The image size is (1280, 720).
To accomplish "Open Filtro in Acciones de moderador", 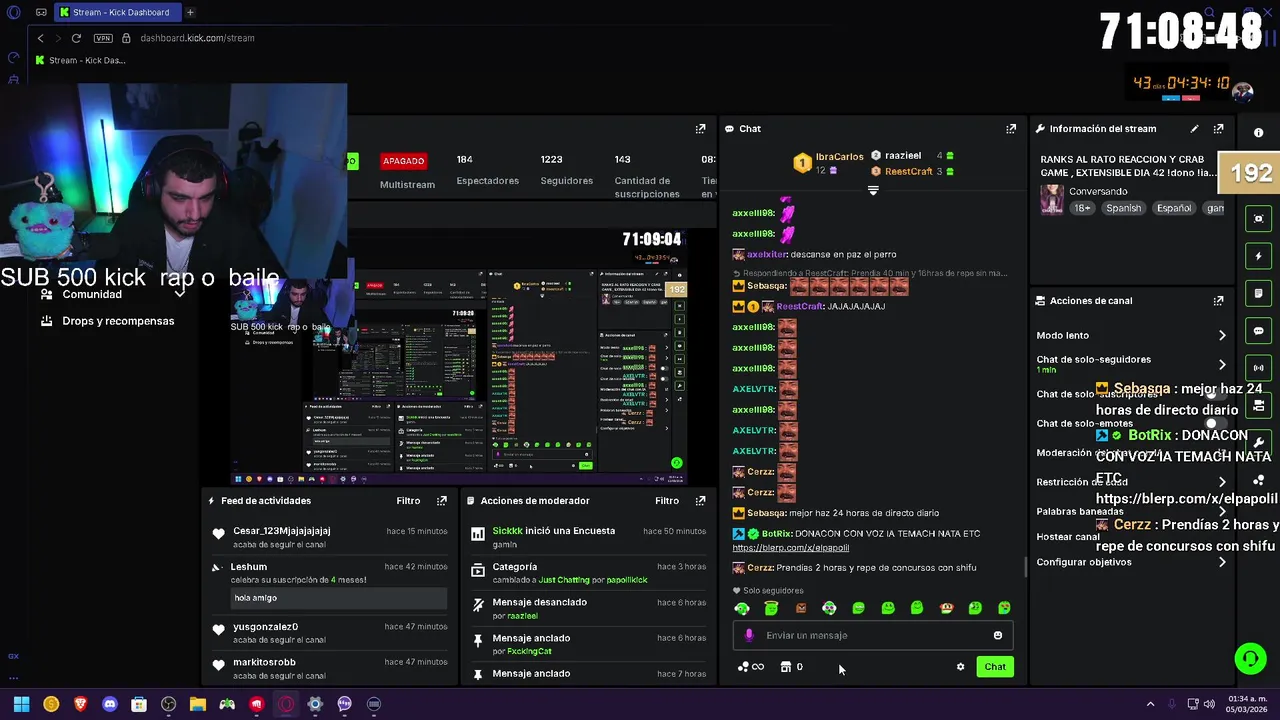I will tap(667, 501).
